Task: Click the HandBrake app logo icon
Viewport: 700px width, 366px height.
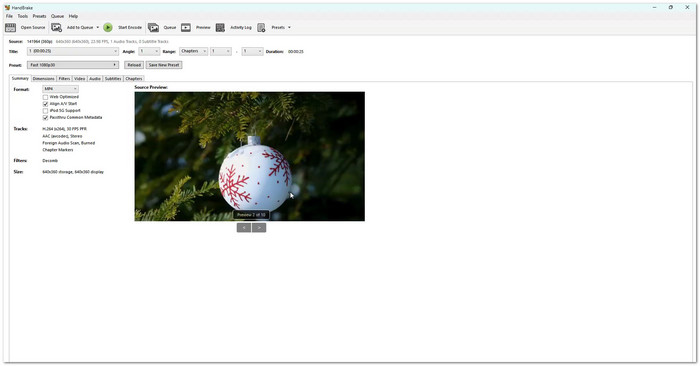Action: [x=7, y=8]
